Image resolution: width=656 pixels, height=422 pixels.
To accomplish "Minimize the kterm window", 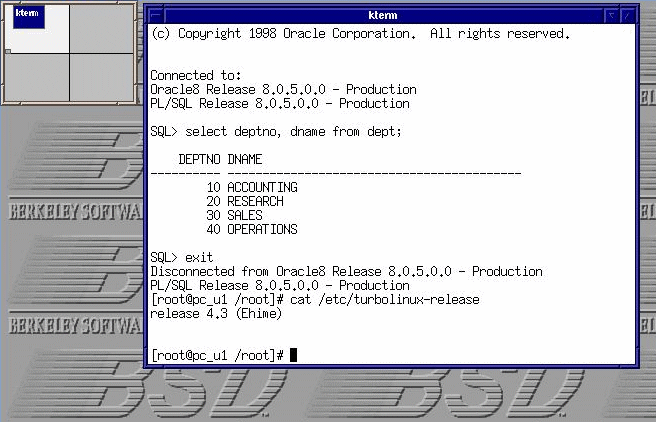I will (611, 16).
